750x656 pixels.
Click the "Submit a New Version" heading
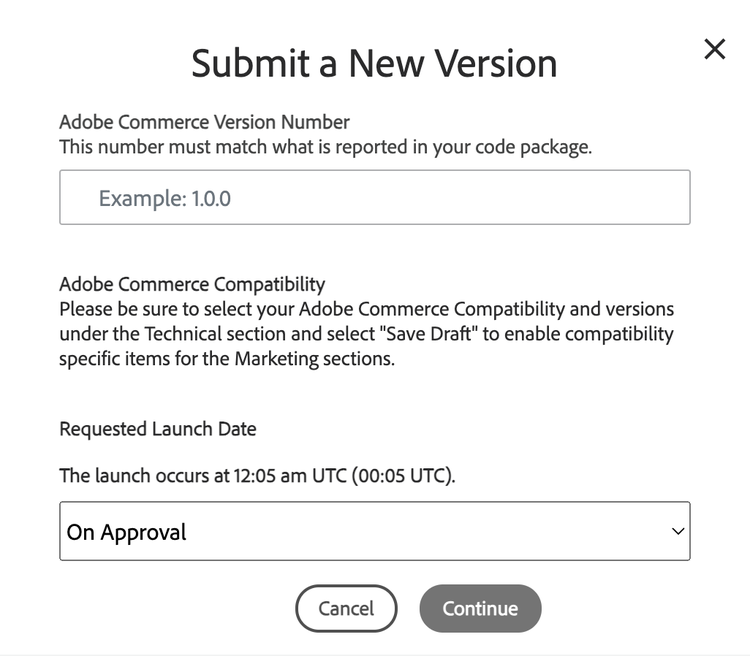(374, 63)
